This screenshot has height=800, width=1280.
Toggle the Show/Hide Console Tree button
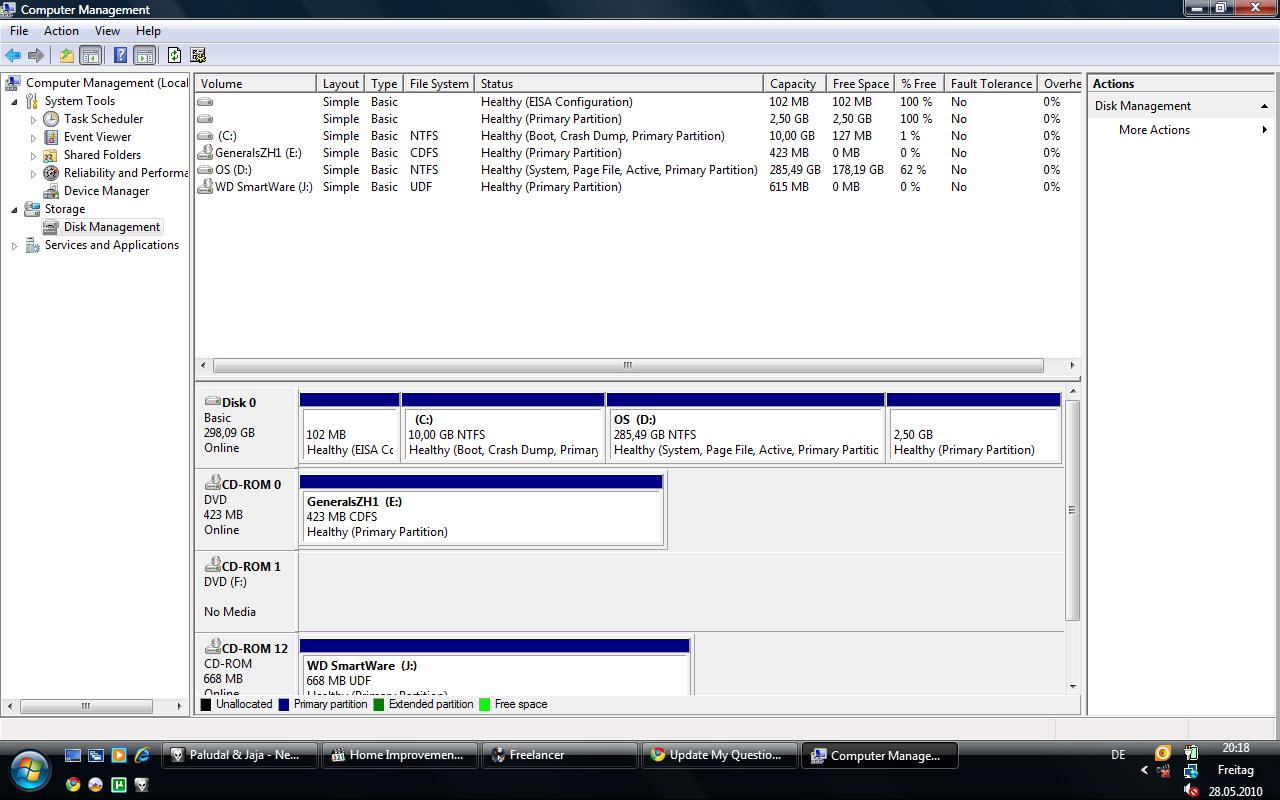[x=90, y=56]
